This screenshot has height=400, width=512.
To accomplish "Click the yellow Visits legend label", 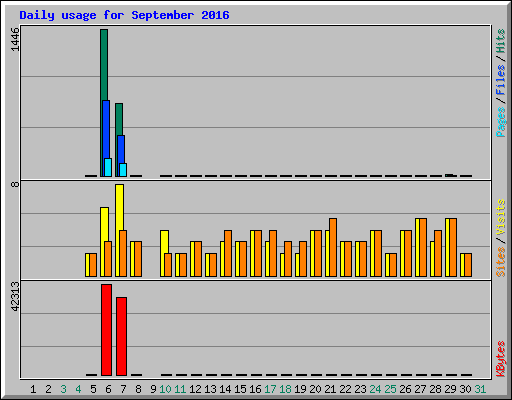I will click(x=500, y=218).
